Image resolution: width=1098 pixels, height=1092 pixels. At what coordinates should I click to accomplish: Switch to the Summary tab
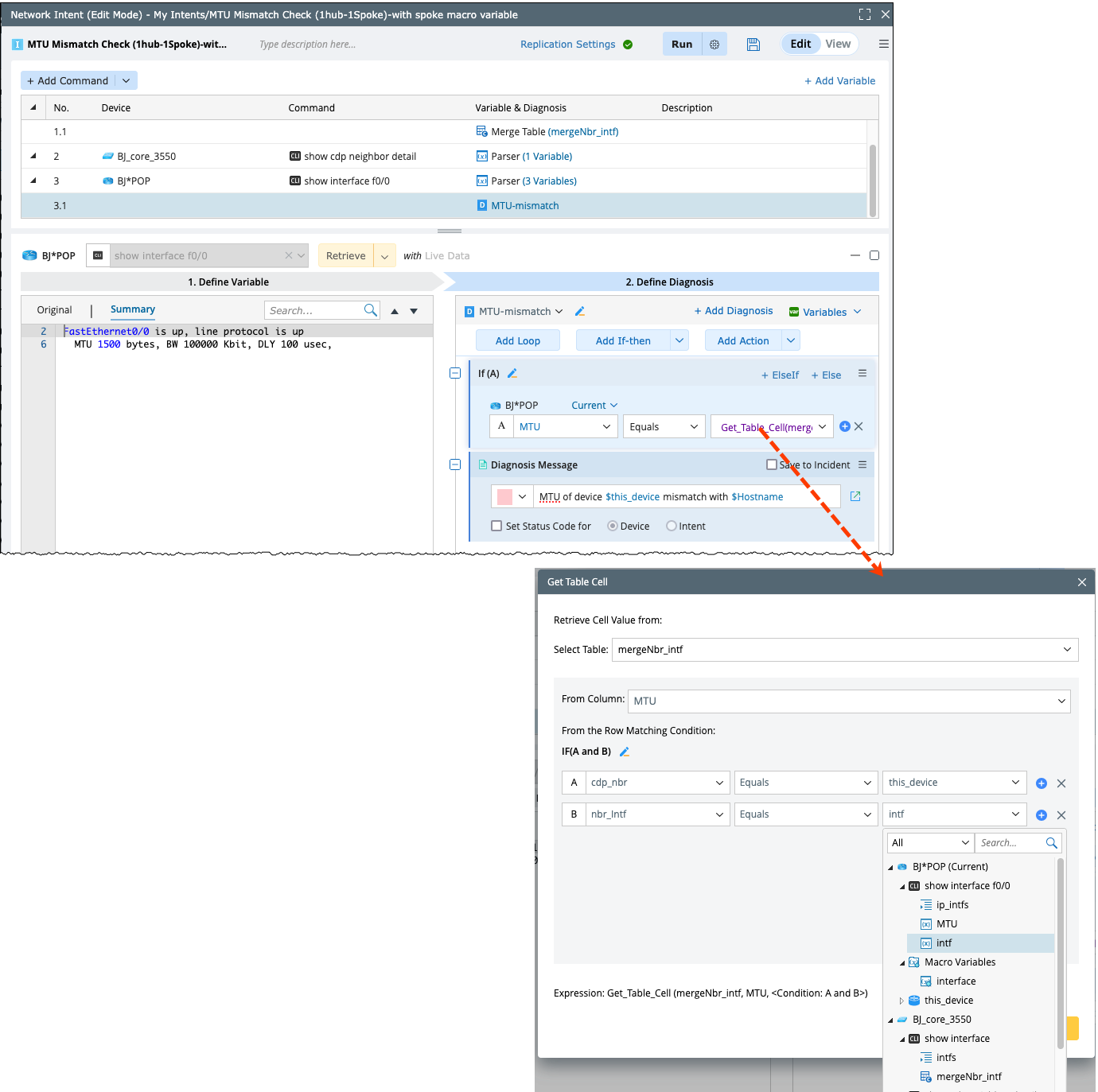(x=133, y=309)
